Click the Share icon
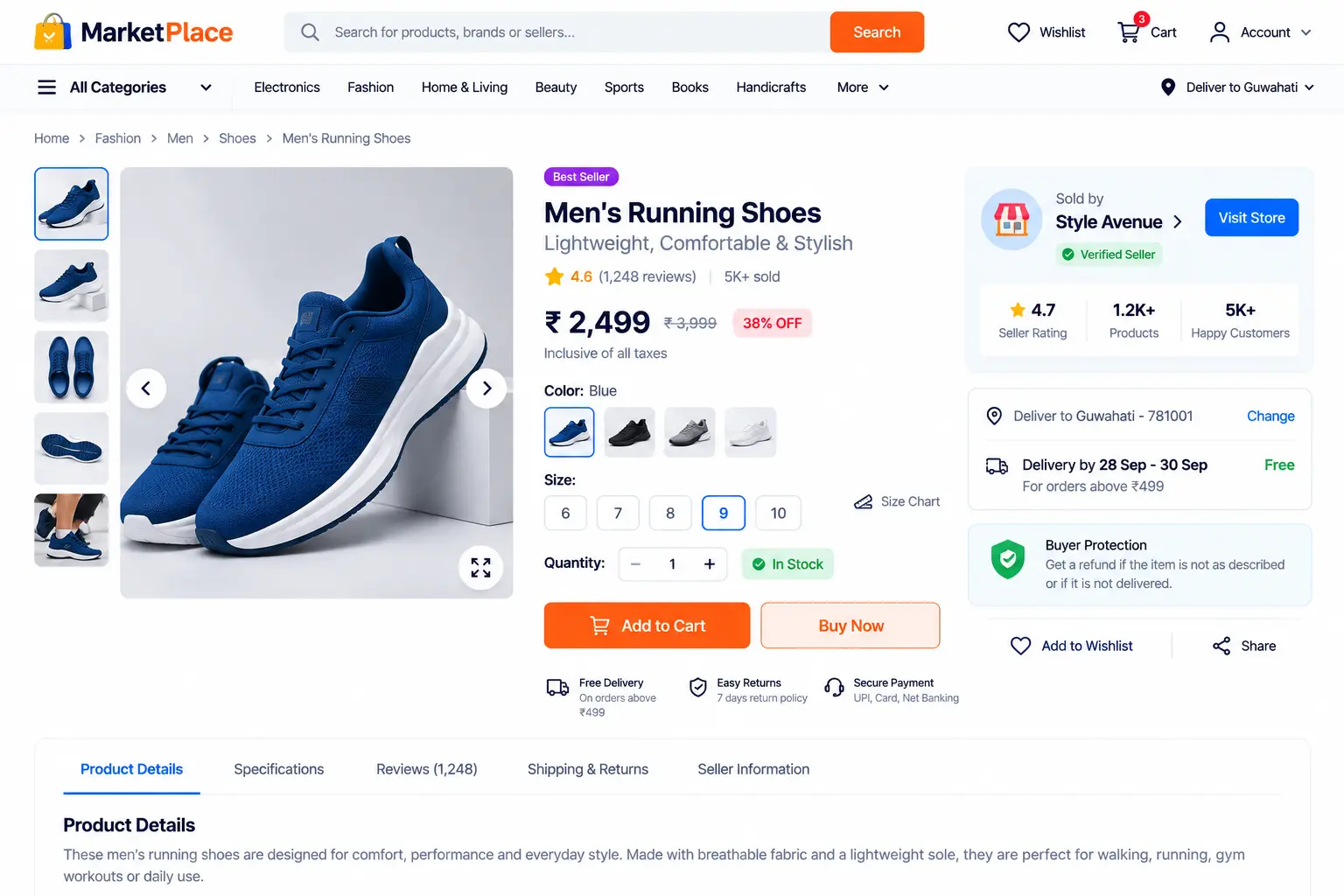Screen dimensions: 1344x896 click(1221, 646)
